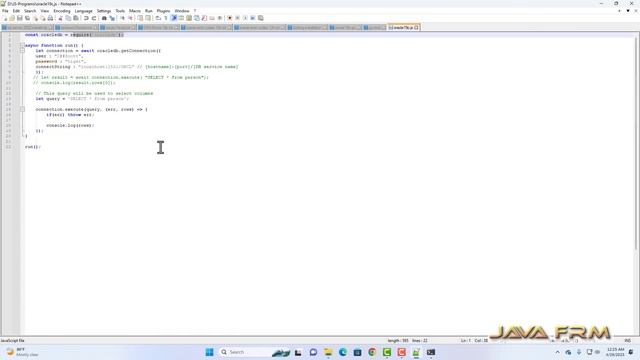Open the Window menu
Screen dimensions: 640x360
point(182,11)
